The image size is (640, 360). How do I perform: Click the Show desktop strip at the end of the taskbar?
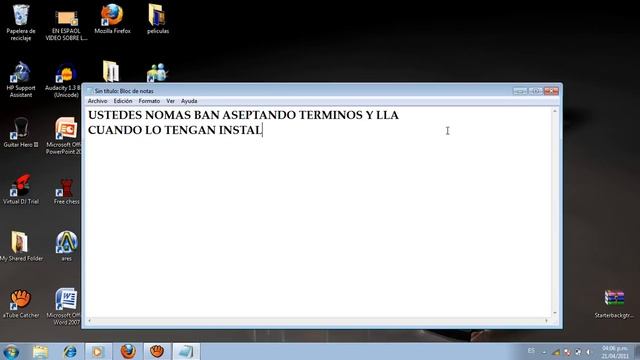coord(637,351)
